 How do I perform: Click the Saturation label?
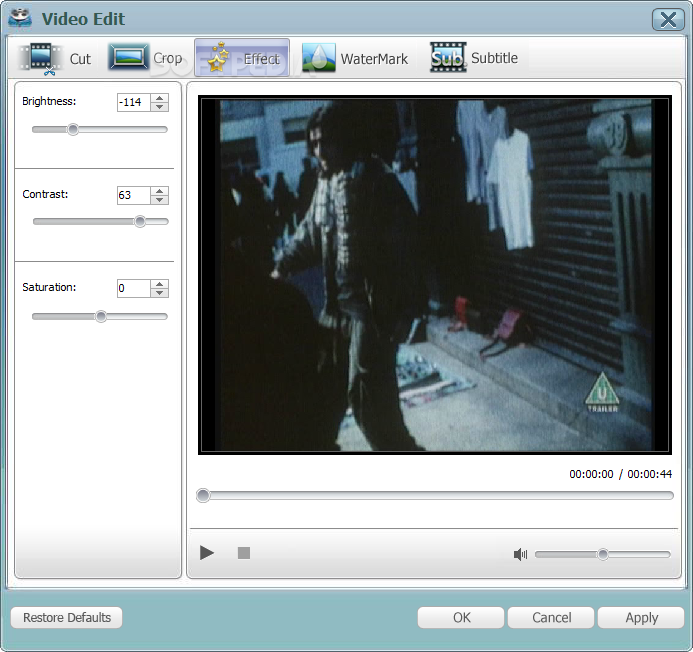49,287
